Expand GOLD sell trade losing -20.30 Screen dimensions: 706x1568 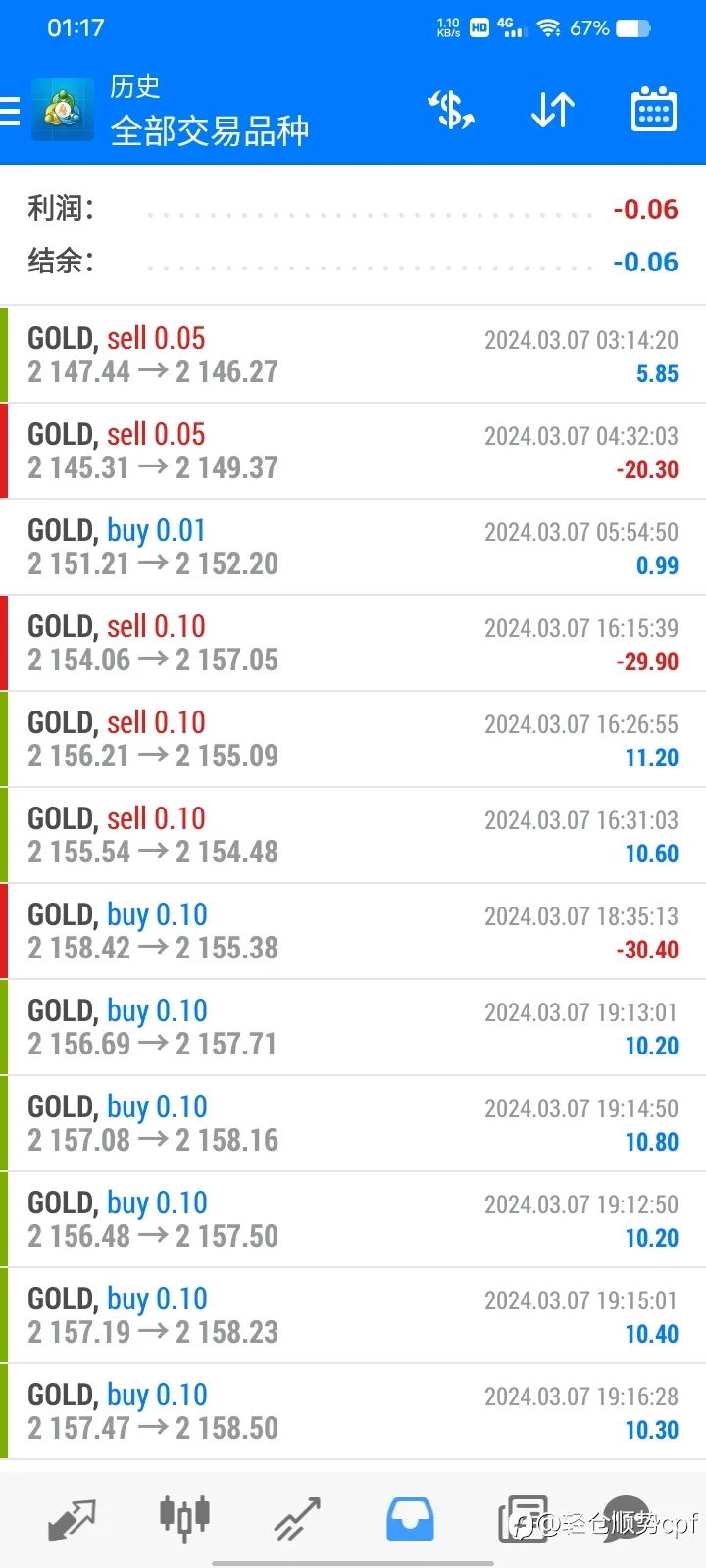pos(353,451)
